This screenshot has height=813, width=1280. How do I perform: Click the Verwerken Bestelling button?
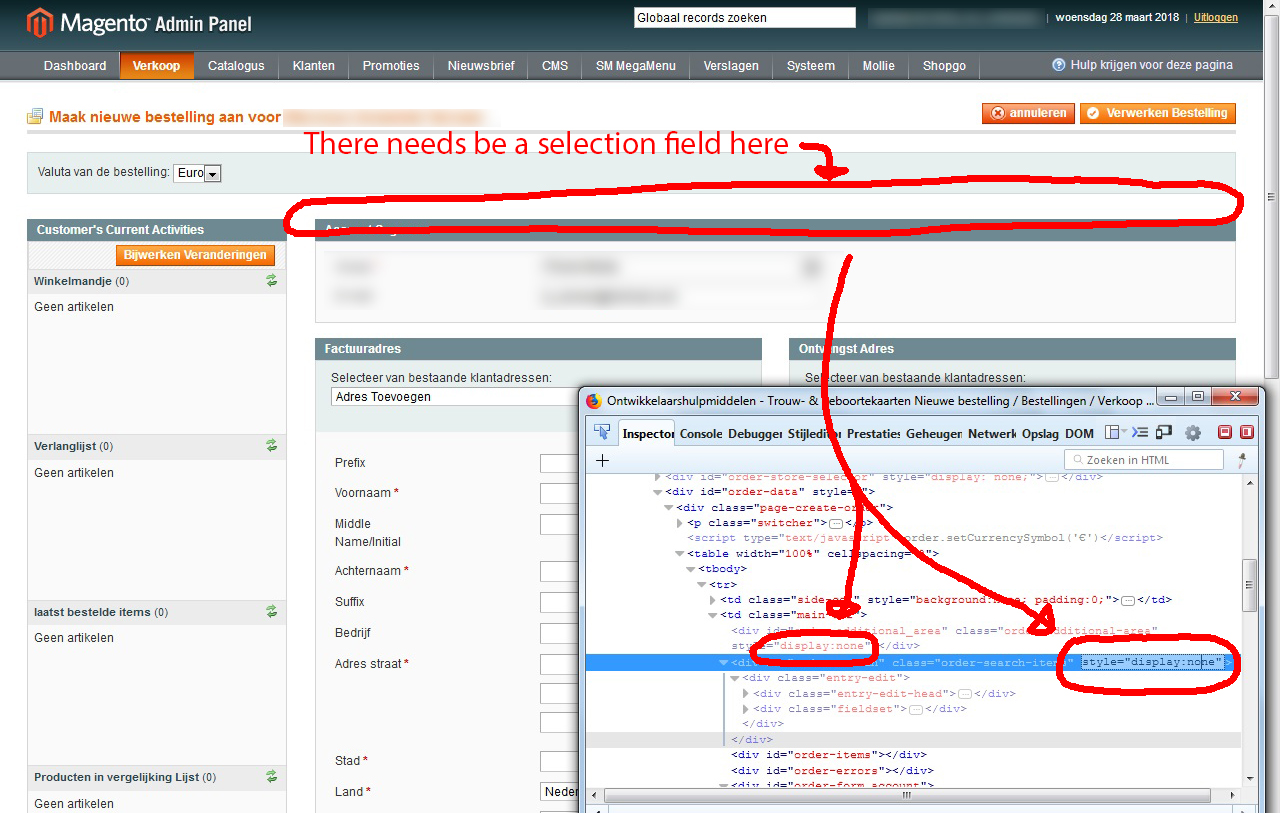click(1157, 113)
